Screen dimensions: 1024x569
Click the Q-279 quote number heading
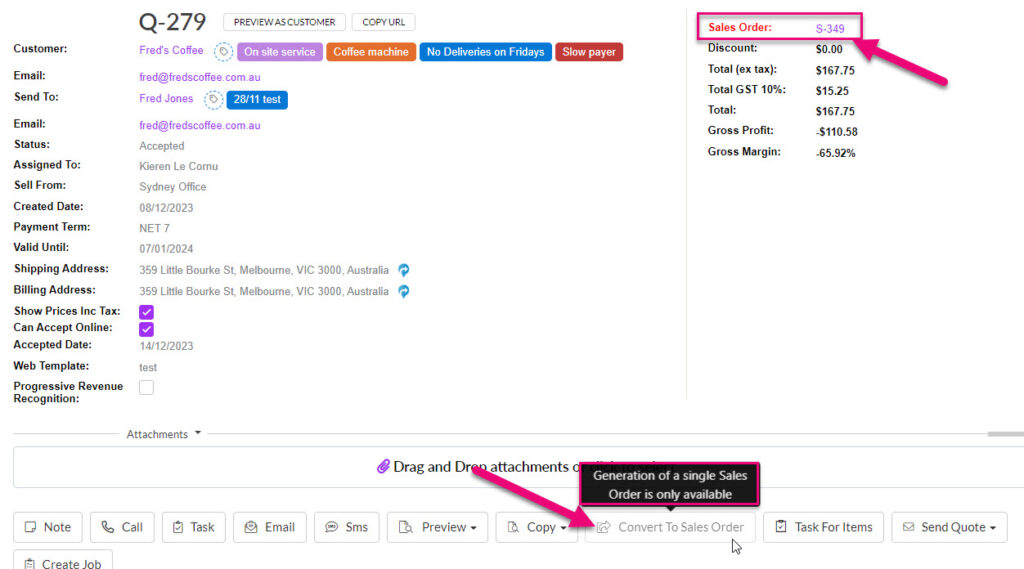click(x=172, y=22)
